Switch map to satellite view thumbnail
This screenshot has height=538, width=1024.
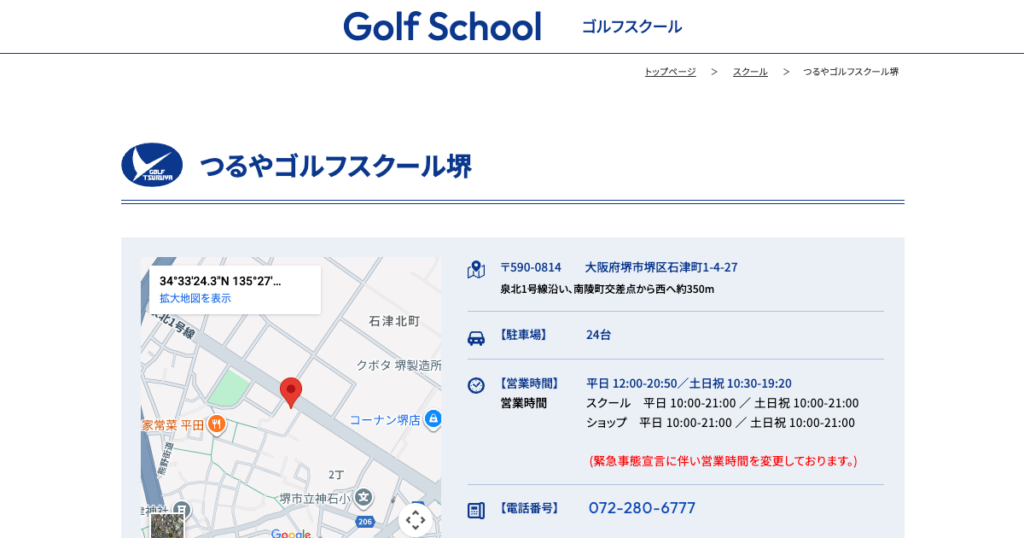coord(167,525)
